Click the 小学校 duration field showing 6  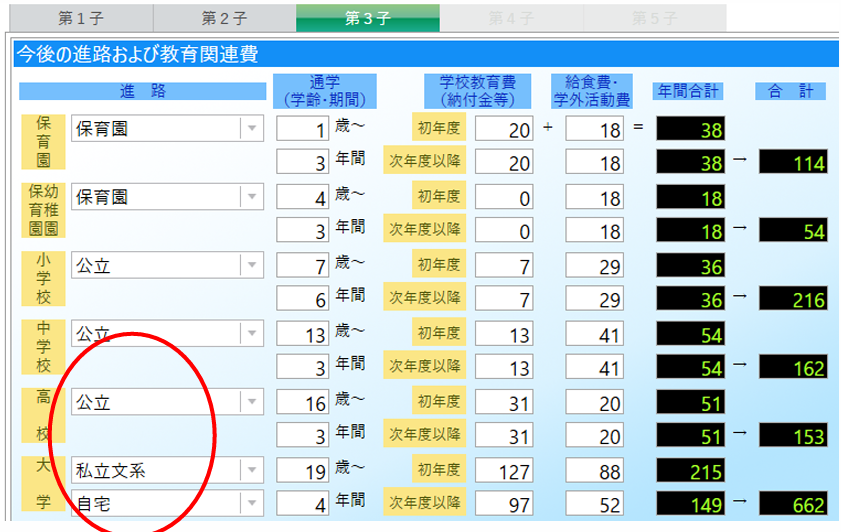point(303,299)
